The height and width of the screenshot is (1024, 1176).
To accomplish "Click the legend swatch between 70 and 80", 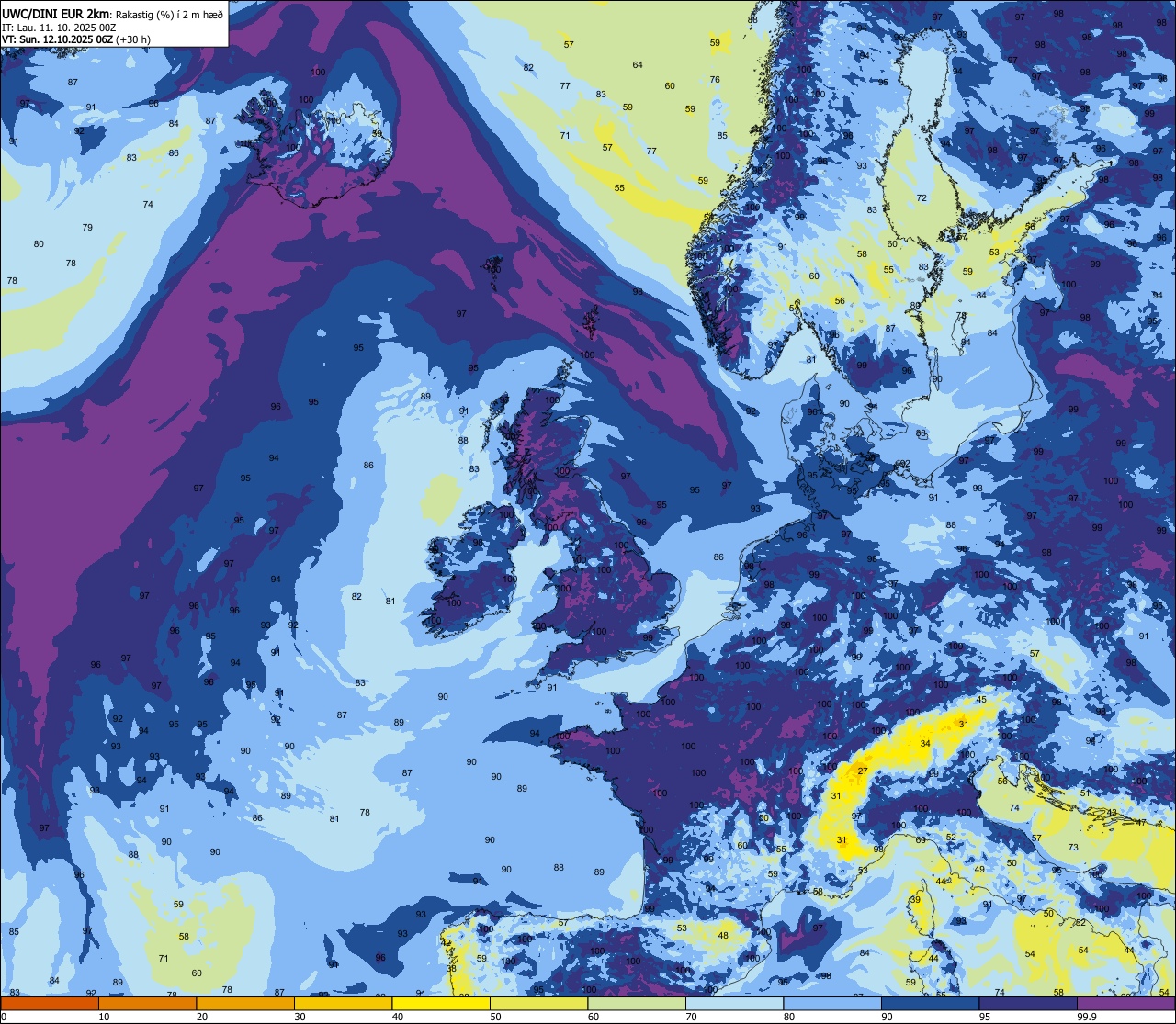I will [x=735, y=1004].
